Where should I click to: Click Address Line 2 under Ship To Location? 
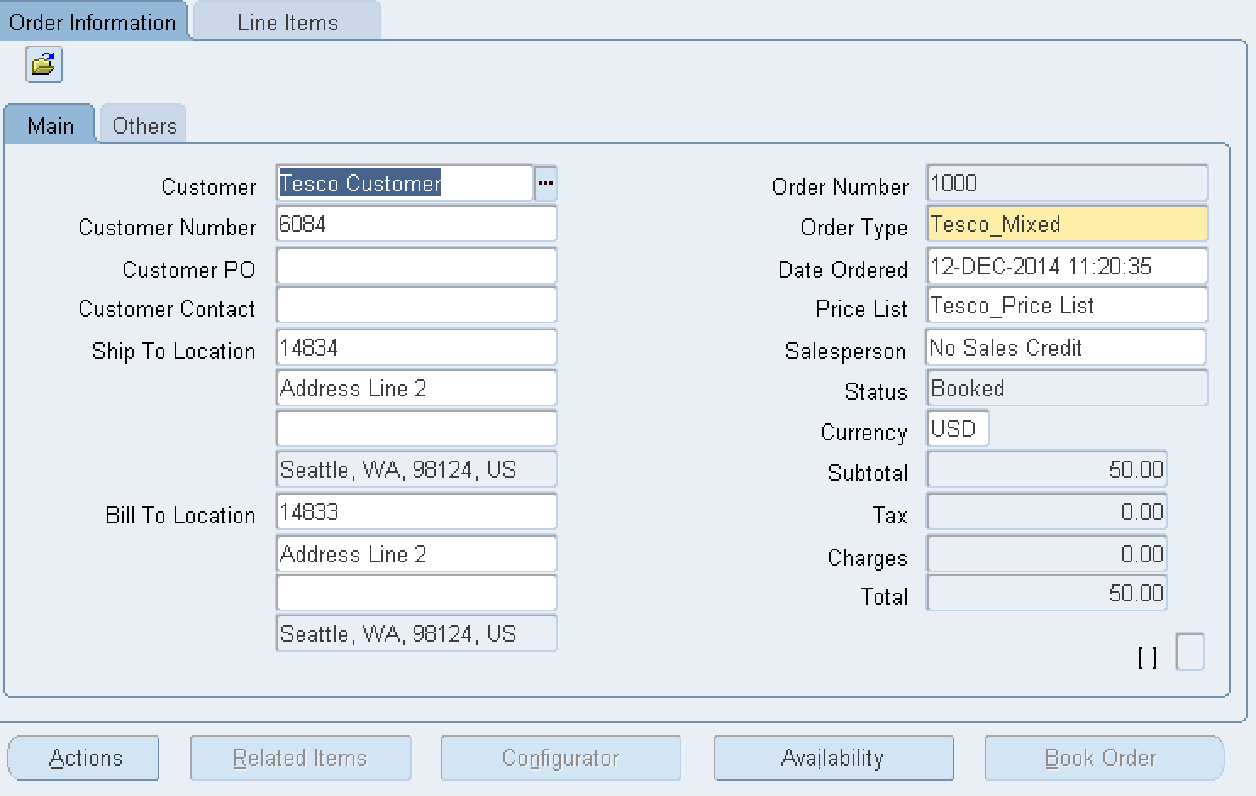pyautogui.click(x=416, y=388)
